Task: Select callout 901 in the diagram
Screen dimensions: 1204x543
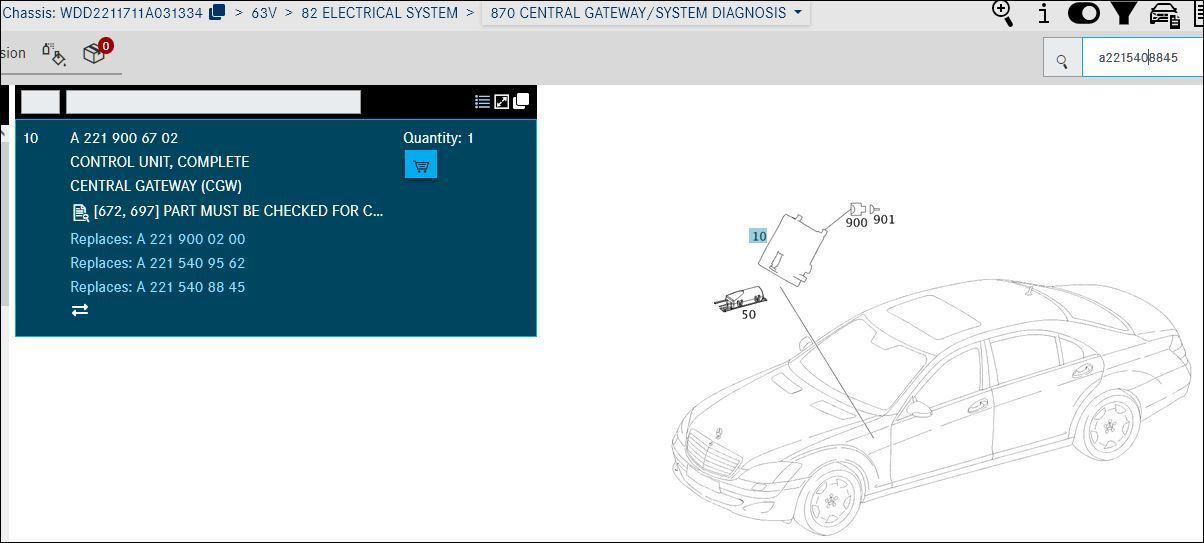Action: click(884, 219)
